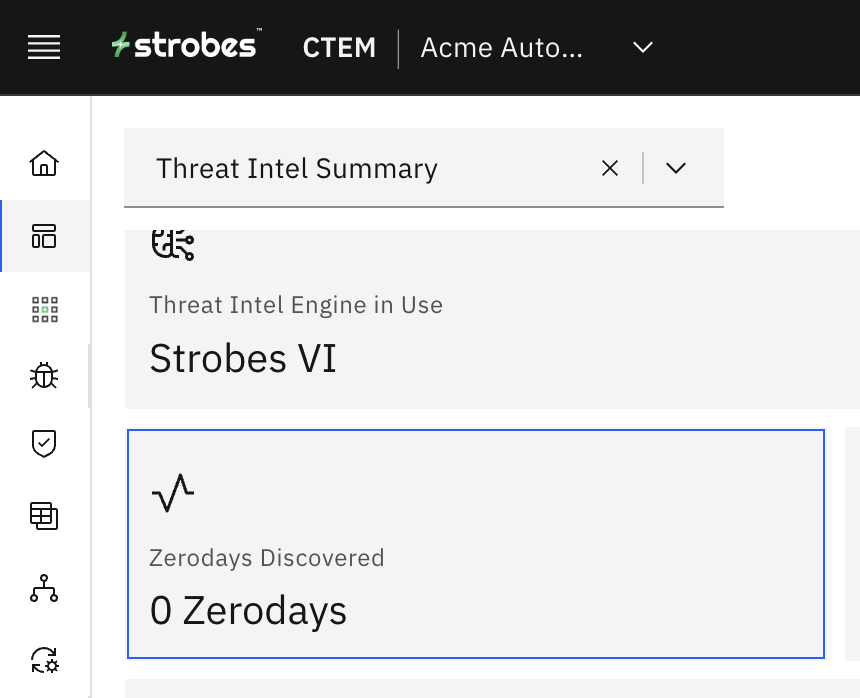This screenshot has width=860, height=698.
Task: Go to Home in the sidebar
Action: point(44,163)
